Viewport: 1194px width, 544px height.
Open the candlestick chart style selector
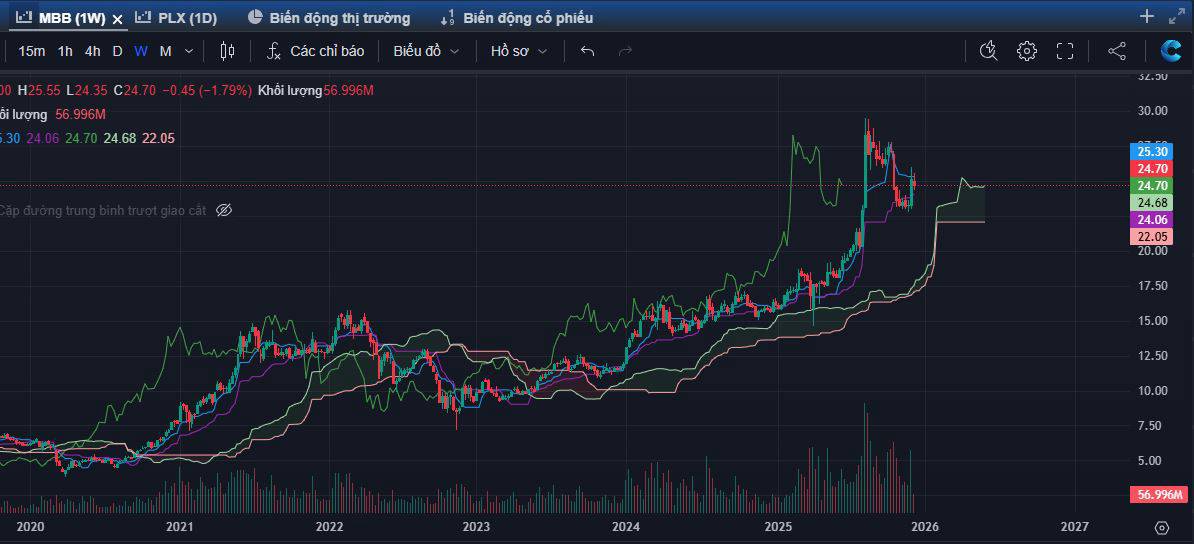[x=227, y=51]
